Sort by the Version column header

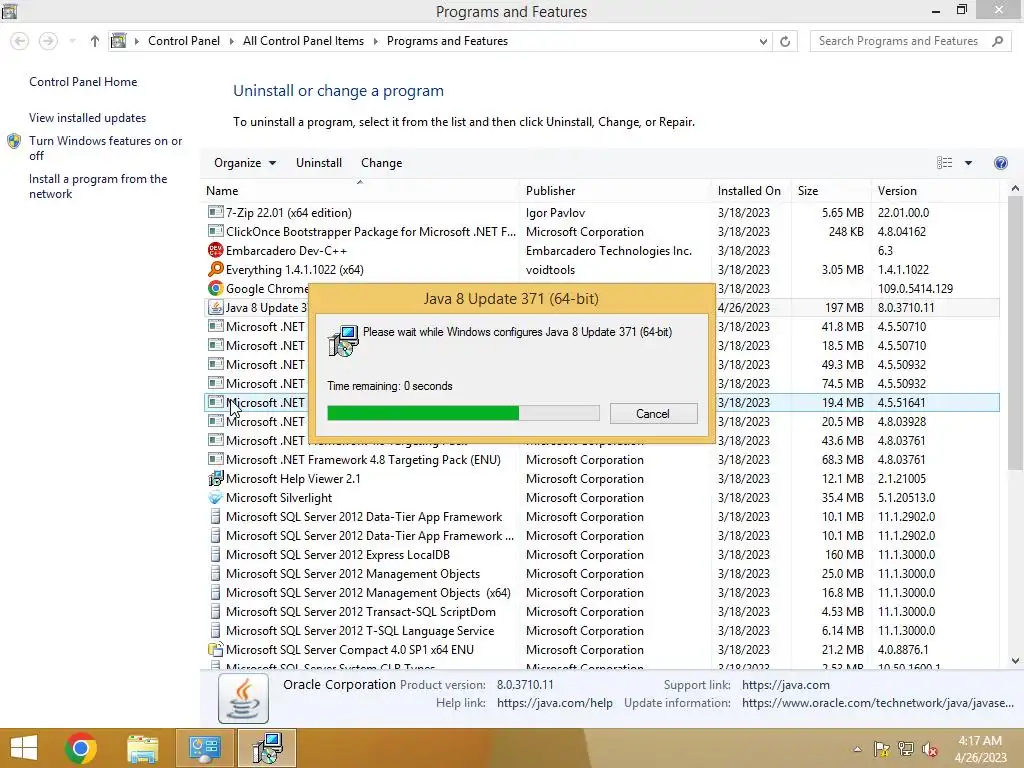935,191
